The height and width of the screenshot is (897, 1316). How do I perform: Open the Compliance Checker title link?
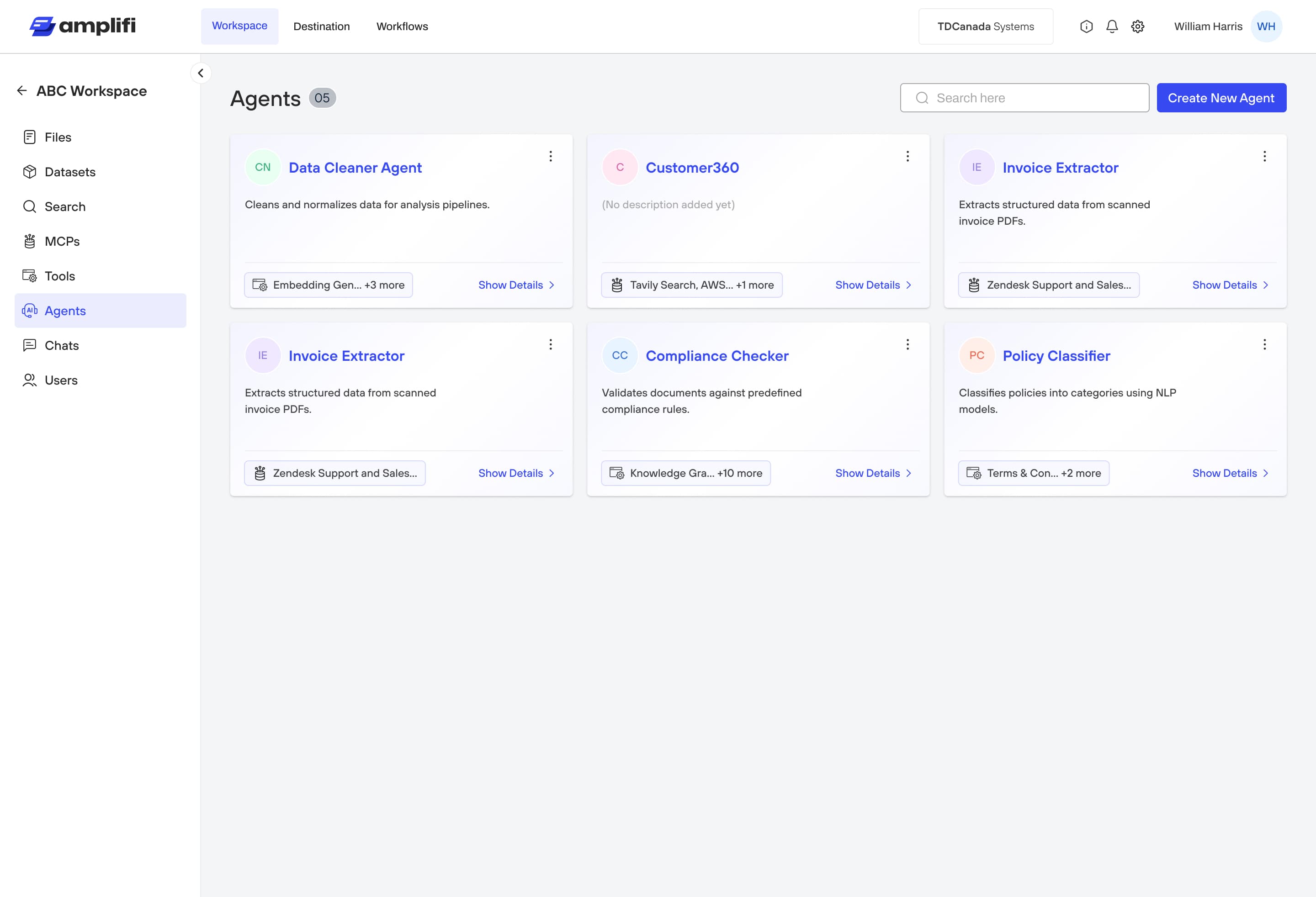coord(717,356)
